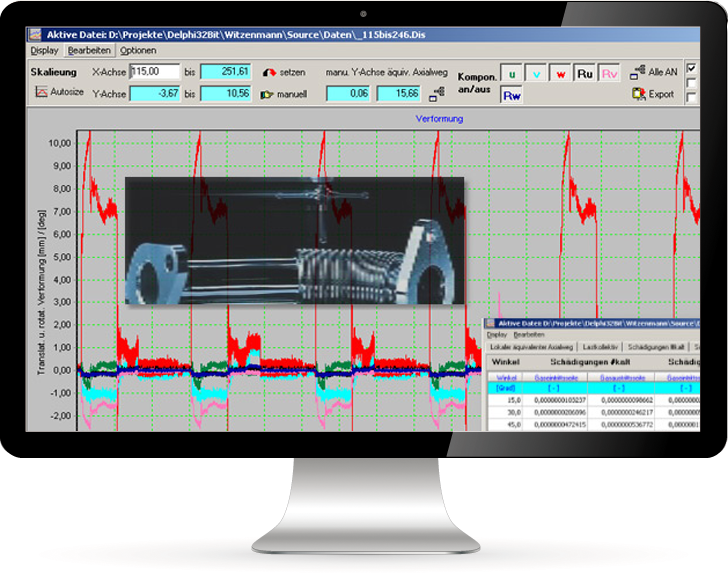The height and width of the screenshot is (577, 728).
Task: Toggle the green 'u' component button
Action: (511, 74)
